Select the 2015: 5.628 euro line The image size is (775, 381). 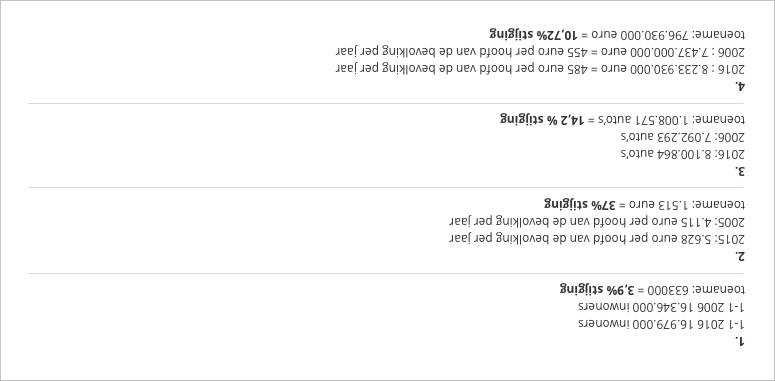(x=597, y=239)
